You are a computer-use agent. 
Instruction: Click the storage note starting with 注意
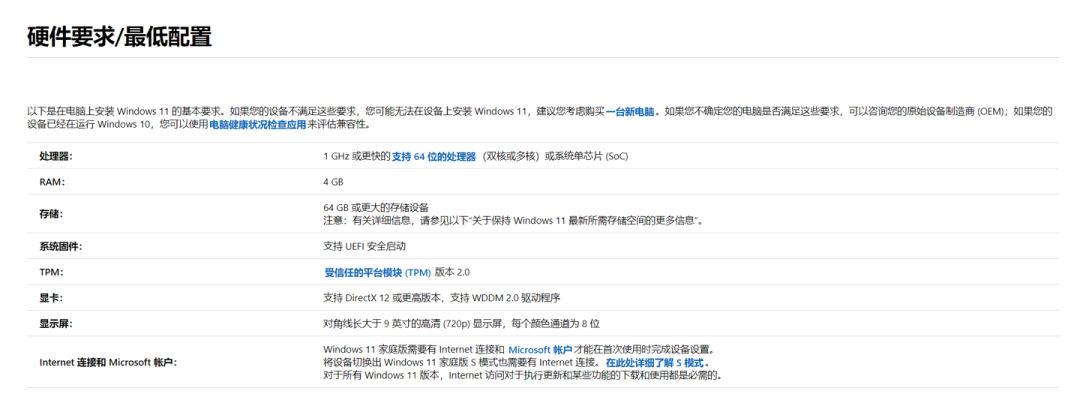(513, 221)
